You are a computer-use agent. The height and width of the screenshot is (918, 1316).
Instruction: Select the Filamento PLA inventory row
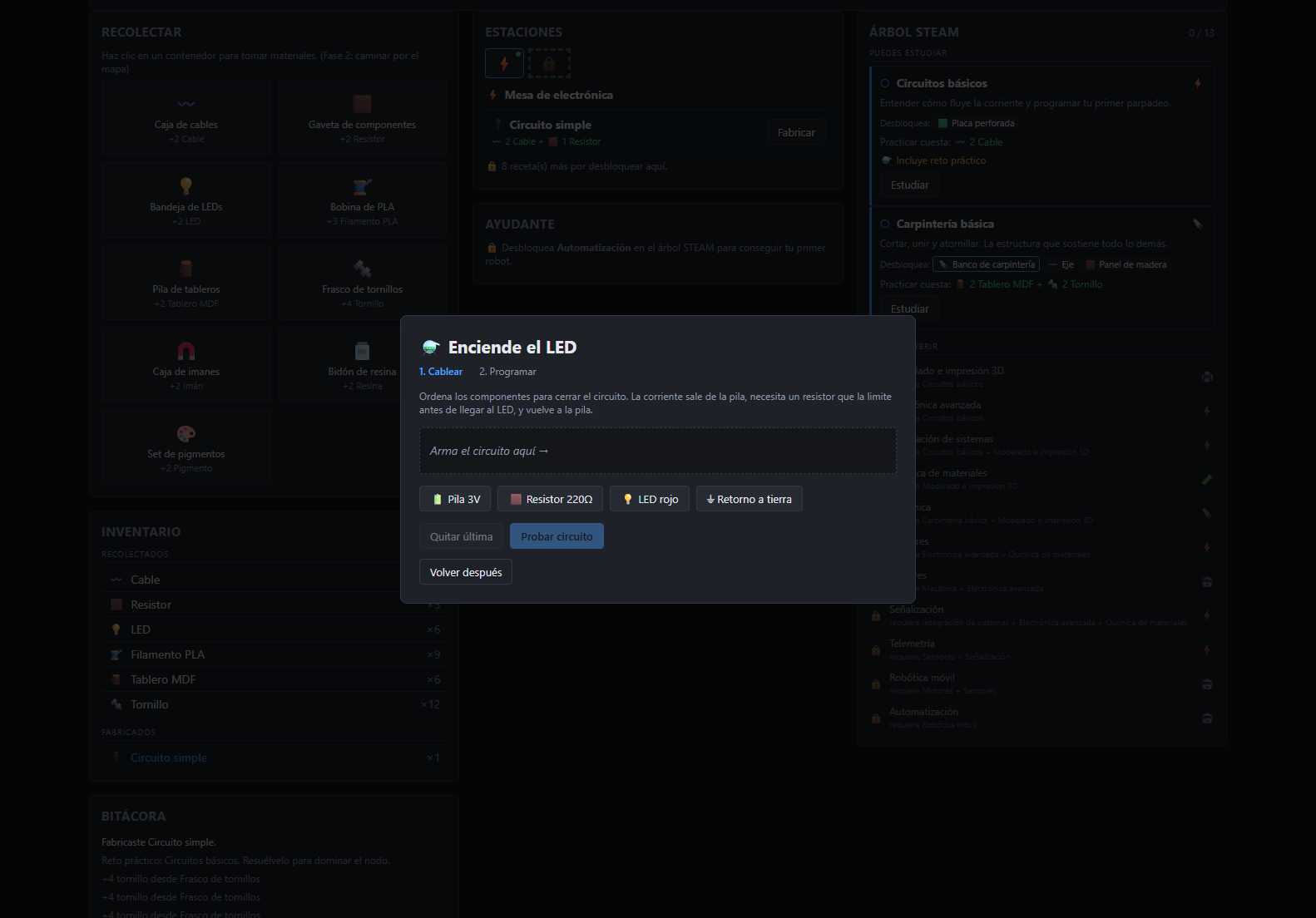pyautogui.click(x=274, y=654)
